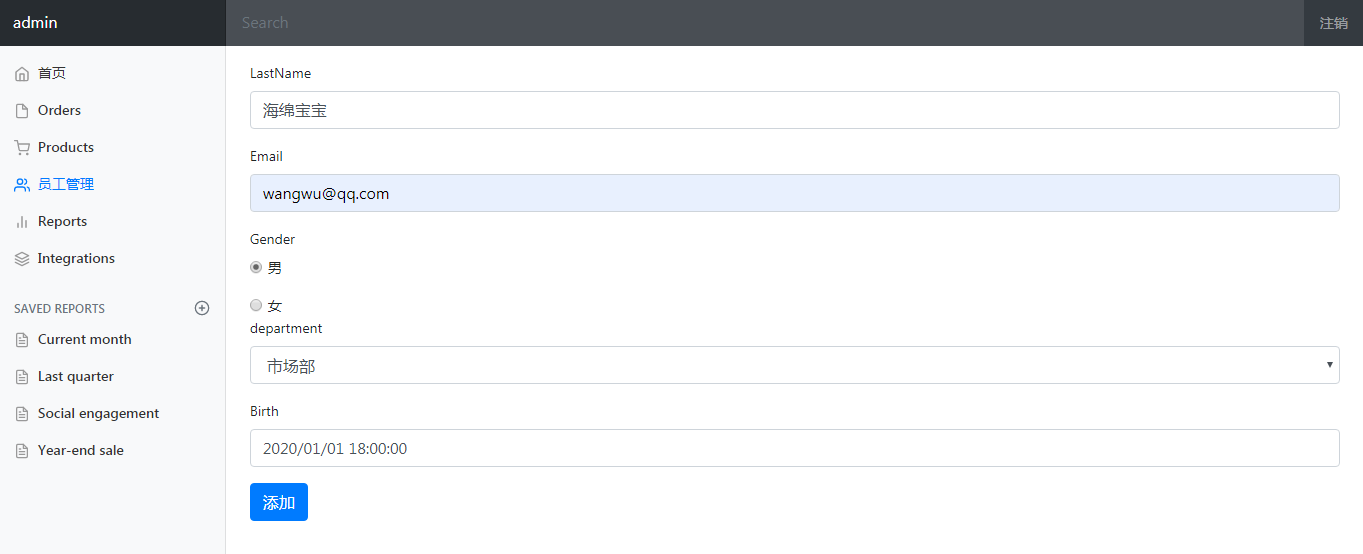Select the 男 gender radio button

point(256,267)
